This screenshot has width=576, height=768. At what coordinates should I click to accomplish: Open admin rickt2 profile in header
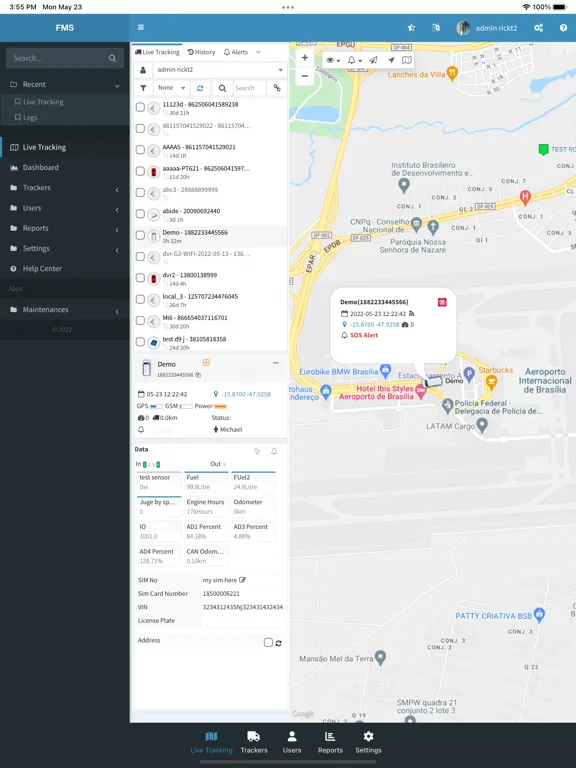click(x=486, y=28)
